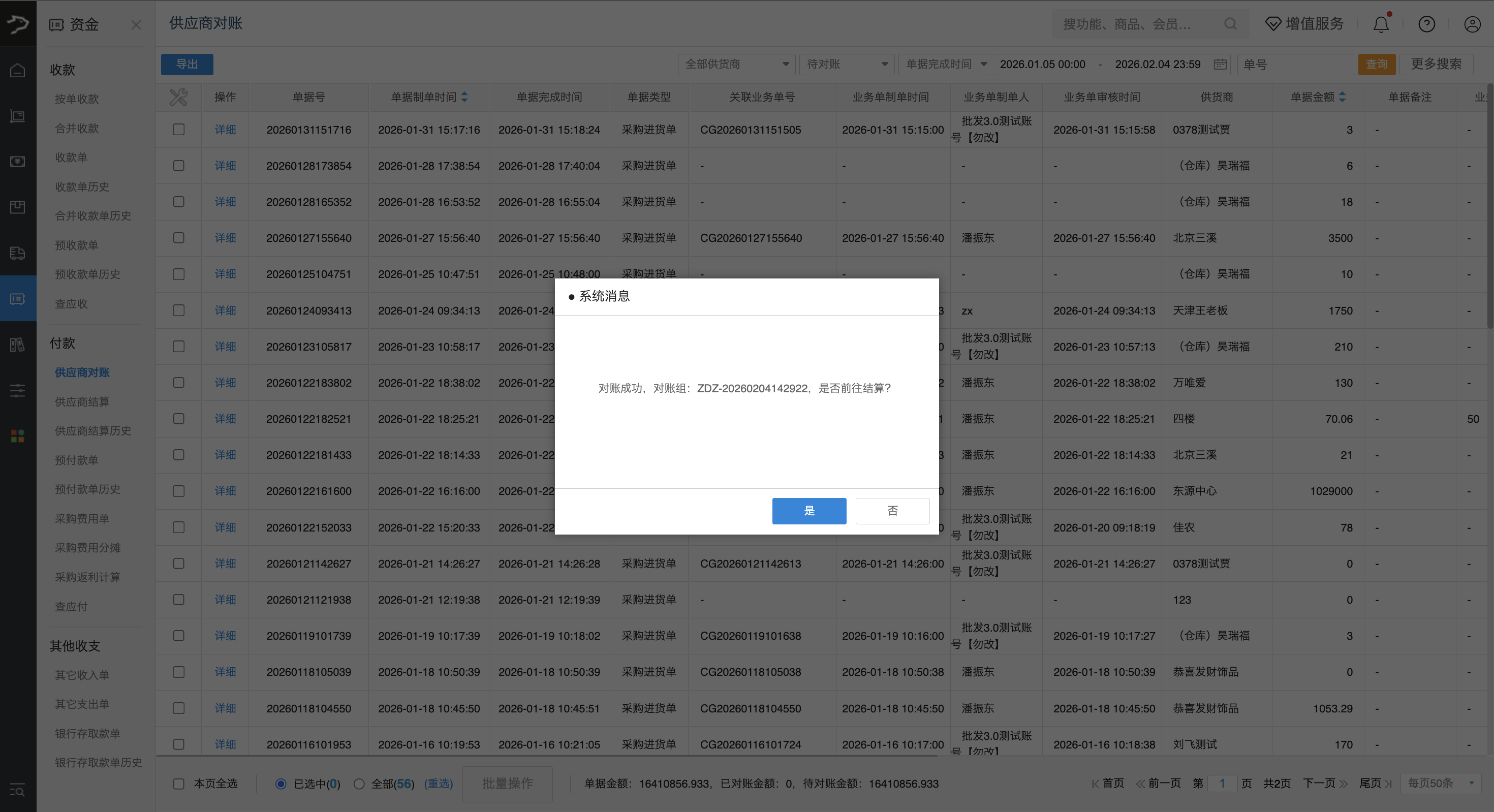The image size is (1494, 812).
Task: Click the delivery truck sidebar icon
Action: coord(18,254)
